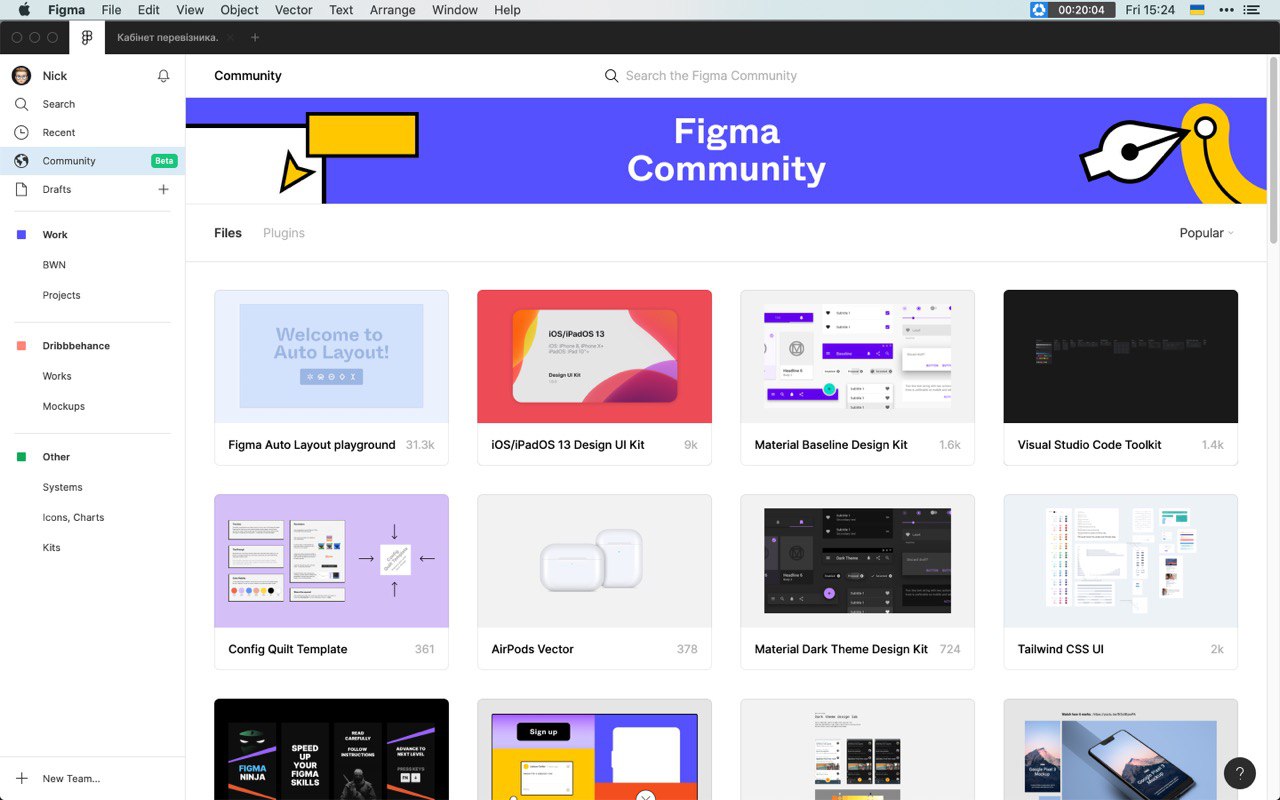The width and height of the screenshot is (1280, 800).
Task: Open Material Dark Theme Design Kit thumbnail
Action: pyautogui.click(x=857, y=561)
